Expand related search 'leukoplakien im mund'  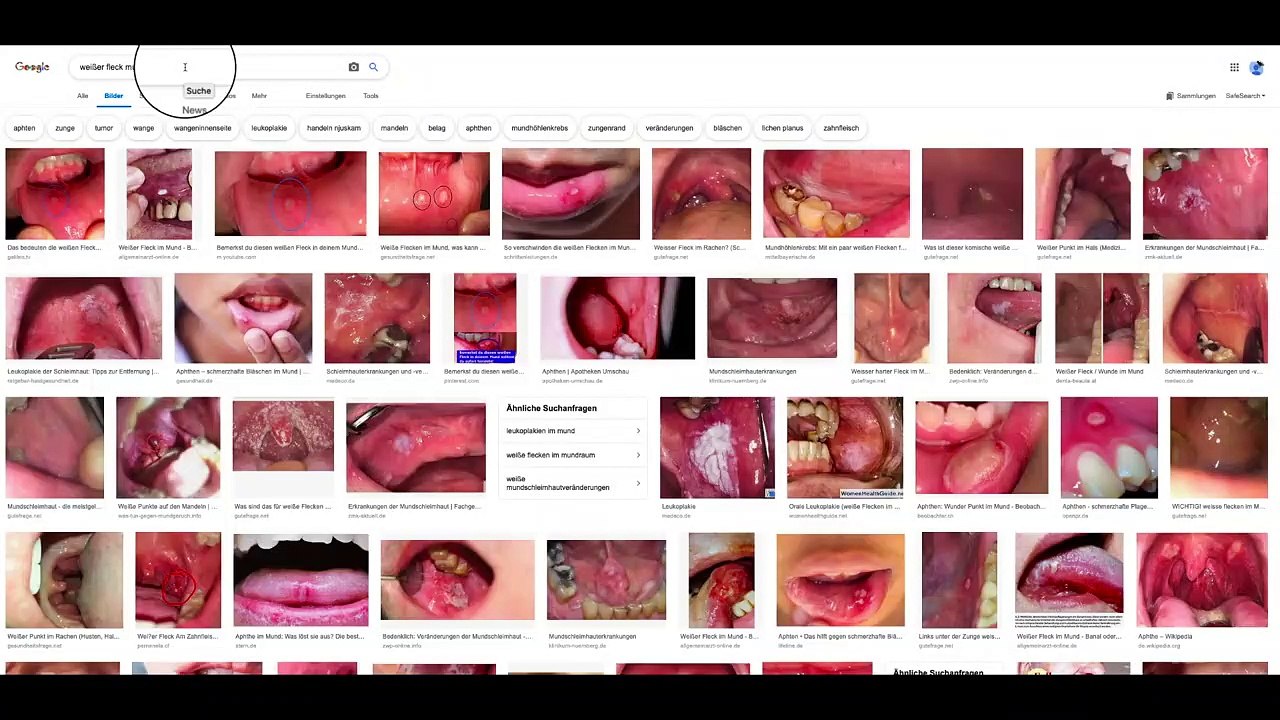pyautogui.click(x=573, y=431)
